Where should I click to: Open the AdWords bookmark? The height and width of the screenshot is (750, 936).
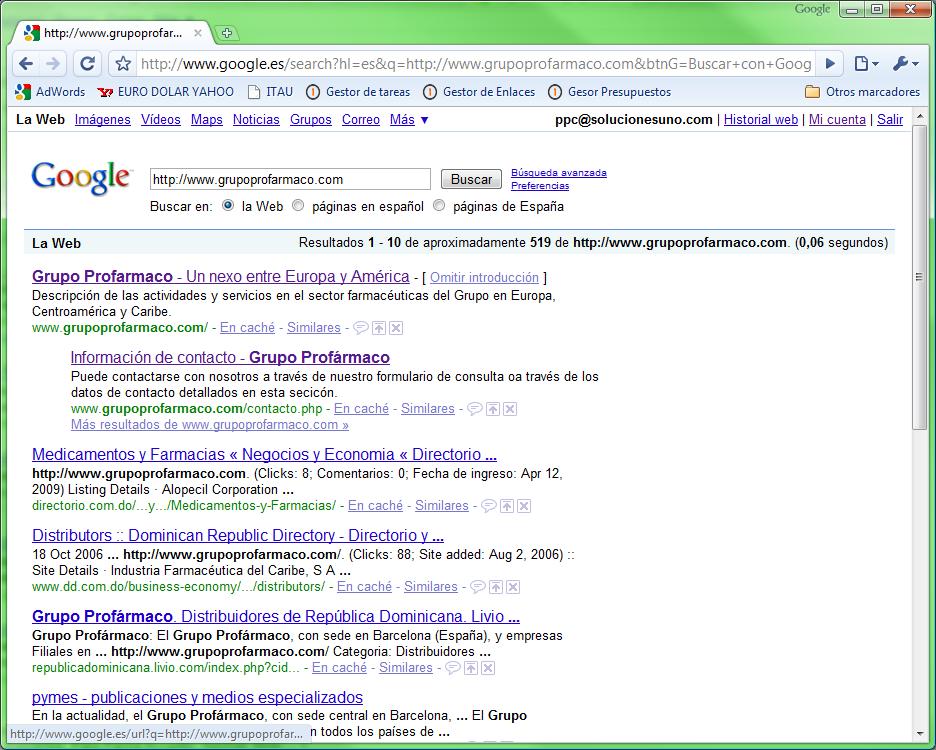pos(50,92)
